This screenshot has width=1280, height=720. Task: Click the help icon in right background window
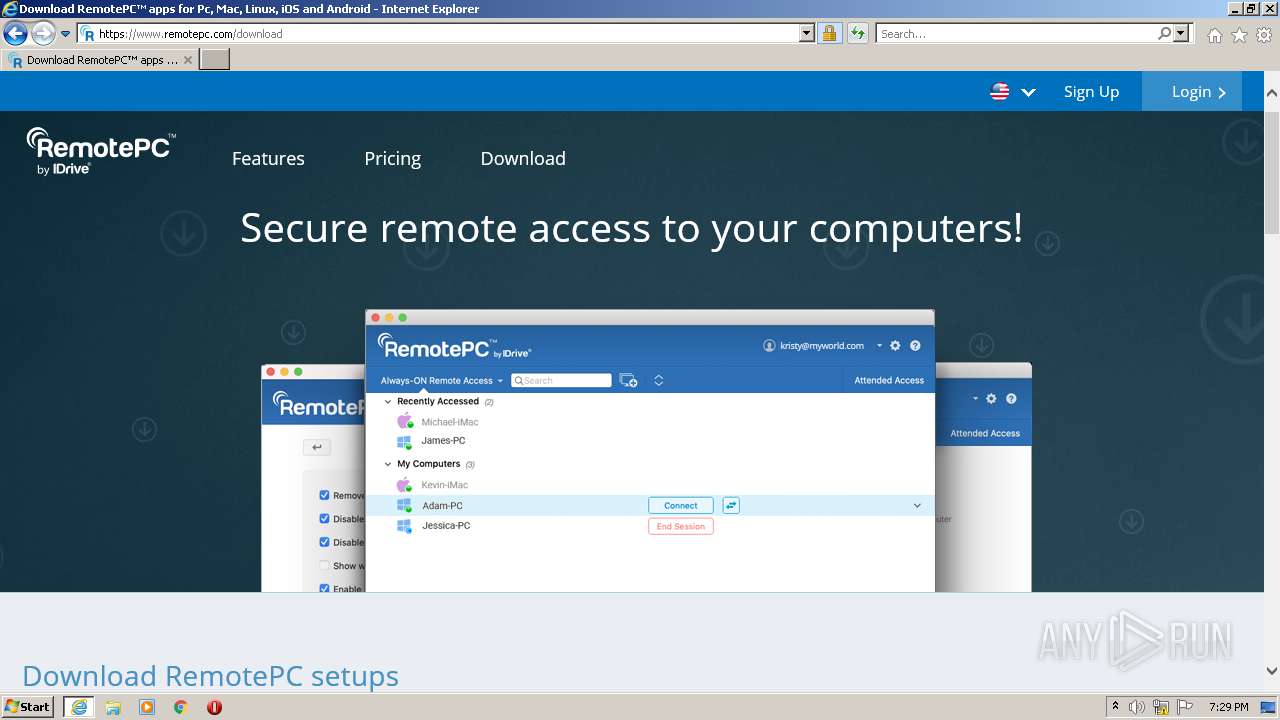click(x=1011, y=399)
